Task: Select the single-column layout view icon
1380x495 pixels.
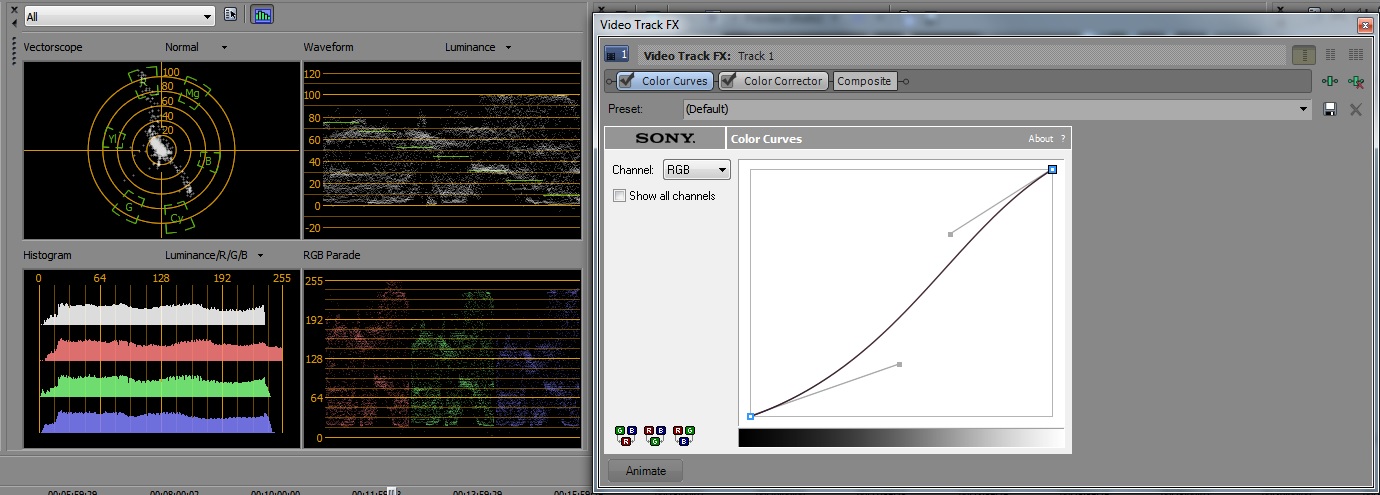Action: tap(1304, 55)
